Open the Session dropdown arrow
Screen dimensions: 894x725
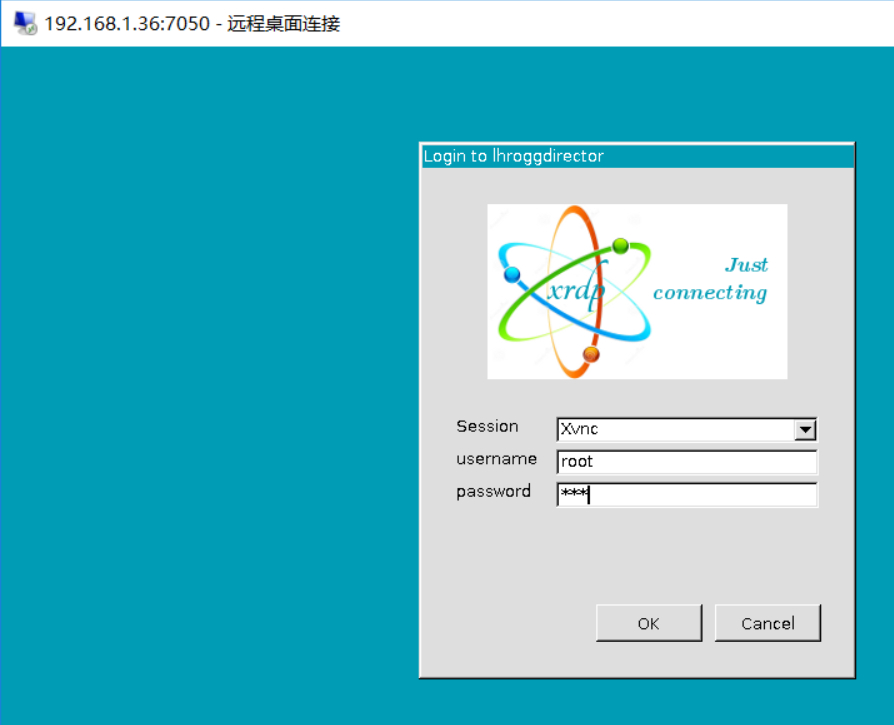pos(805,430)
